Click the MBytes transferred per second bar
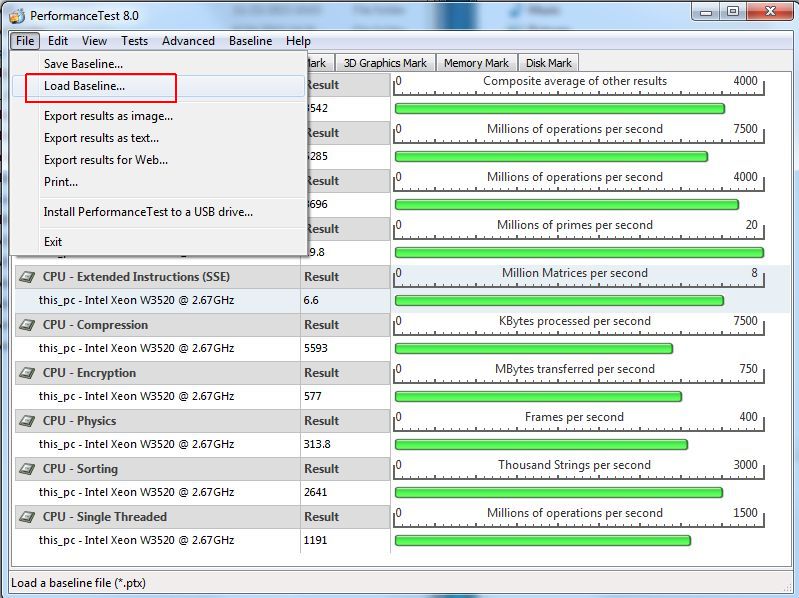Screen dimensions: 799x598 538,396
